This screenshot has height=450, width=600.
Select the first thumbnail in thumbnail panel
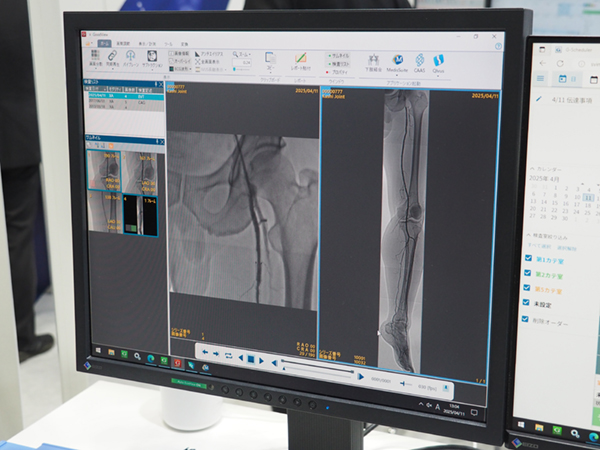click(x=102, y=171)
